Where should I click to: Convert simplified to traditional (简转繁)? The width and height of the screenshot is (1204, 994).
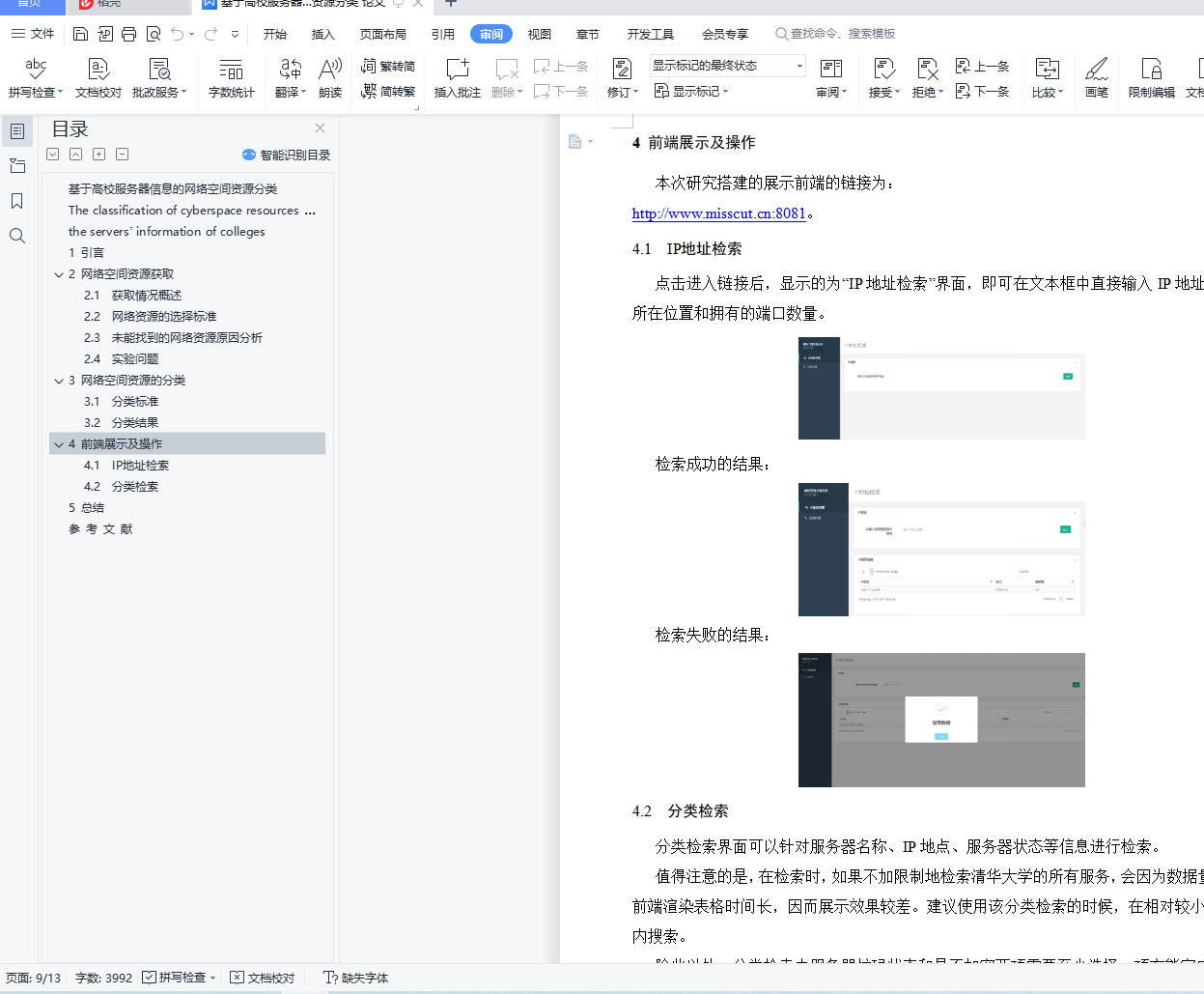(x=388, y=92)
